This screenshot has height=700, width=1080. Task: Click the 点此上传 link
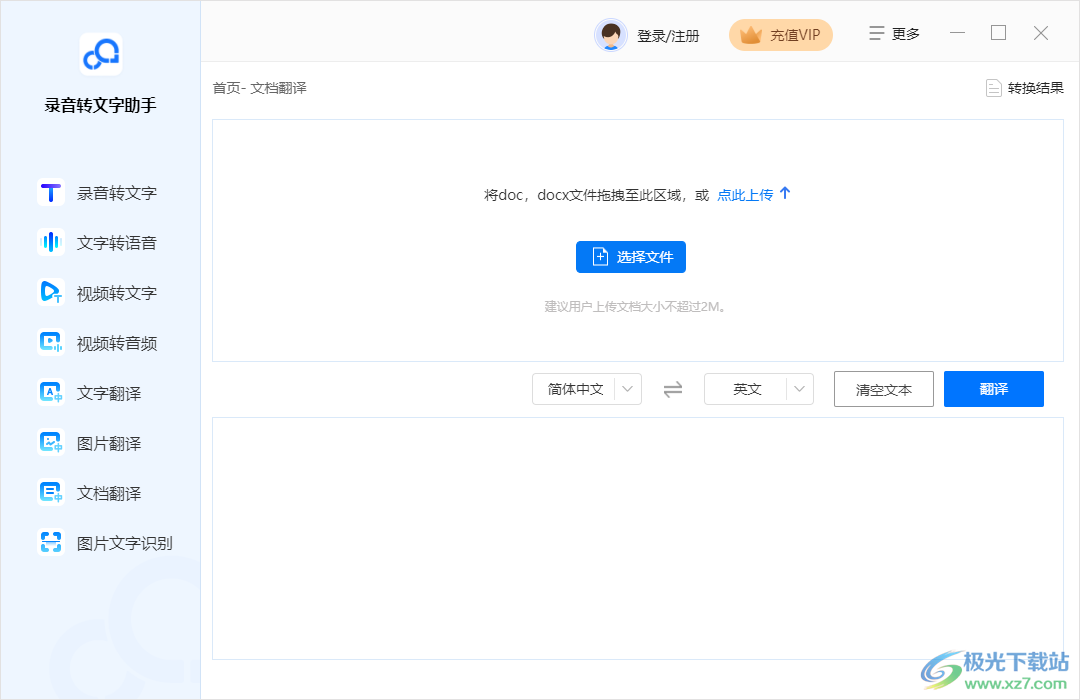[745, 194]
